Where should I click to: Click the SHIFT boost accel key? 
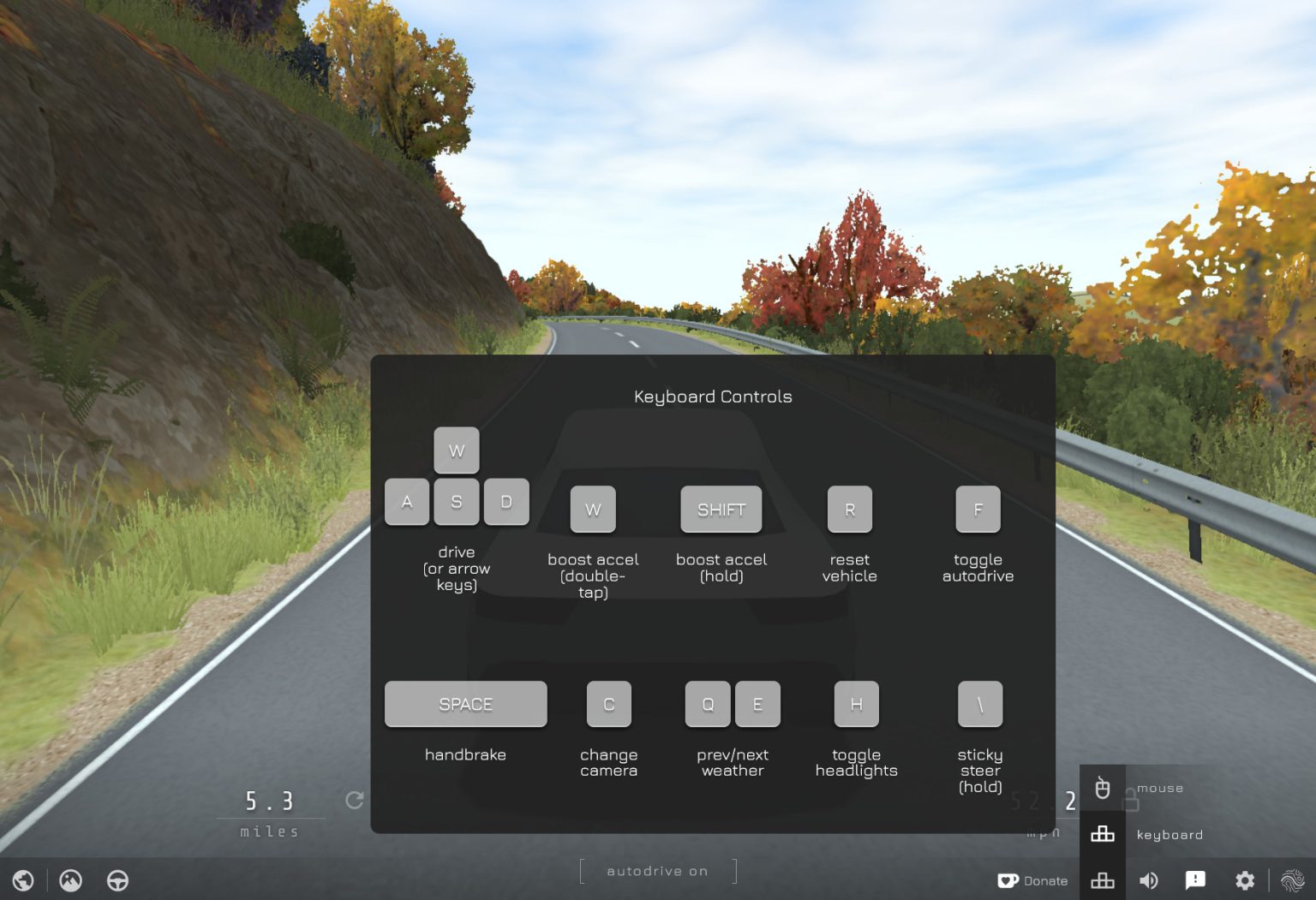[721, 509]
